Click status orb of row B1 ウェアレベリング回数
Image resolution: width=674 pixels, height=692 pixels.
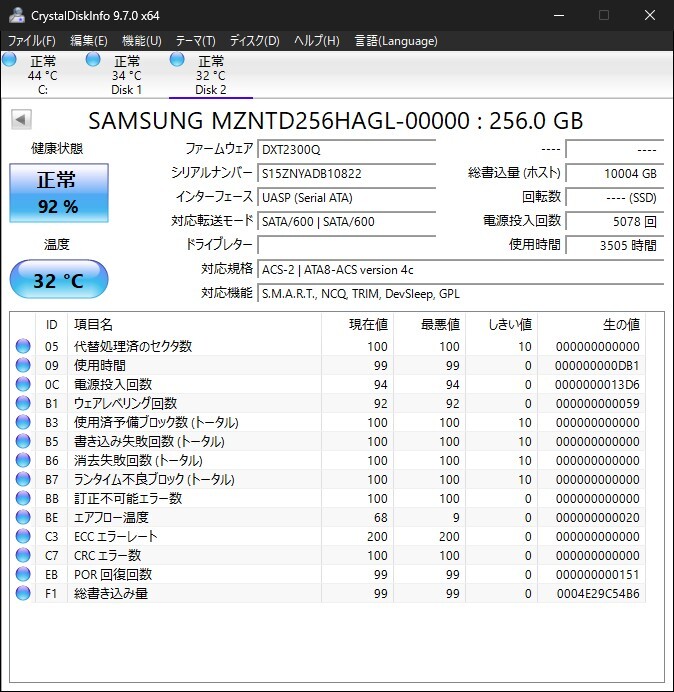[23, 403]
